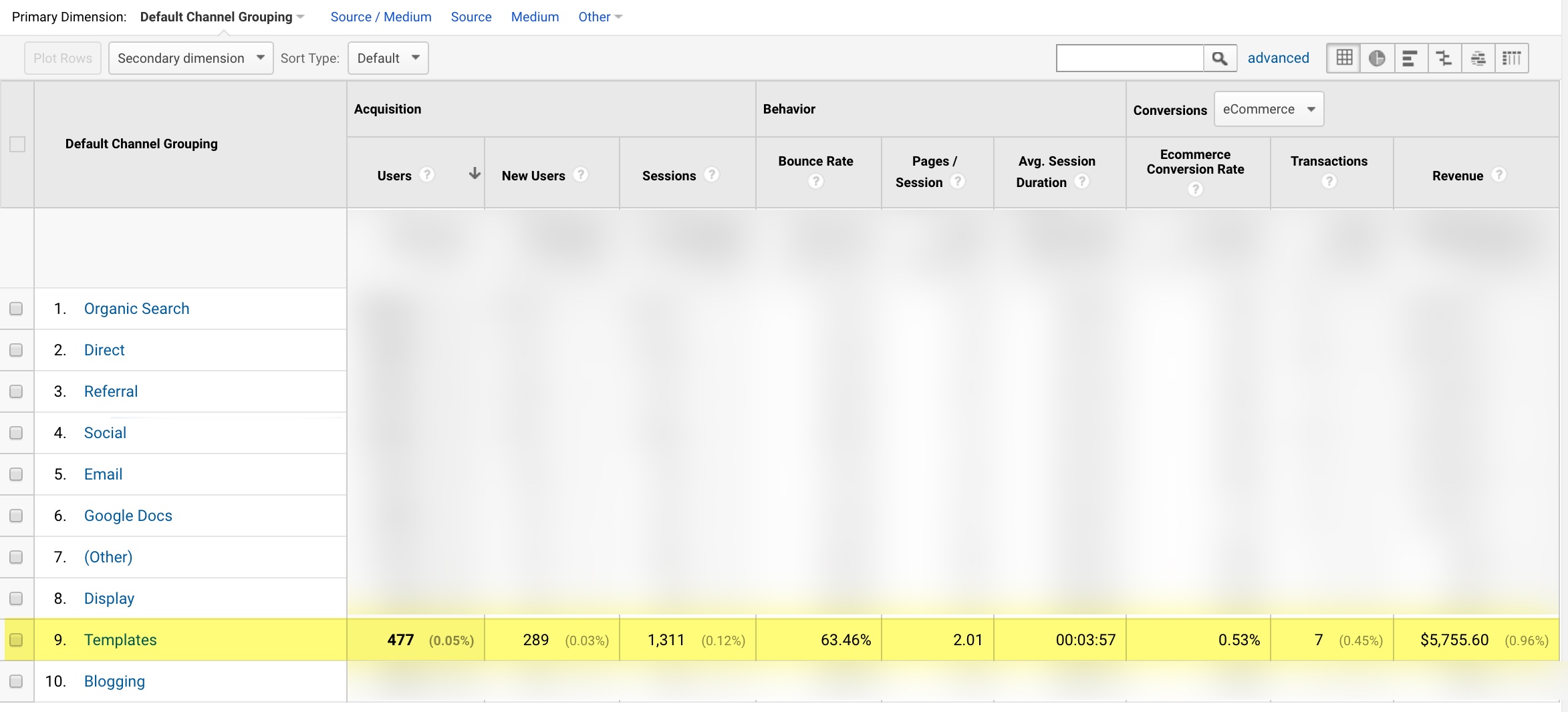Check the Direct row checkbox
1568x712 pixels.
point(16,350)
